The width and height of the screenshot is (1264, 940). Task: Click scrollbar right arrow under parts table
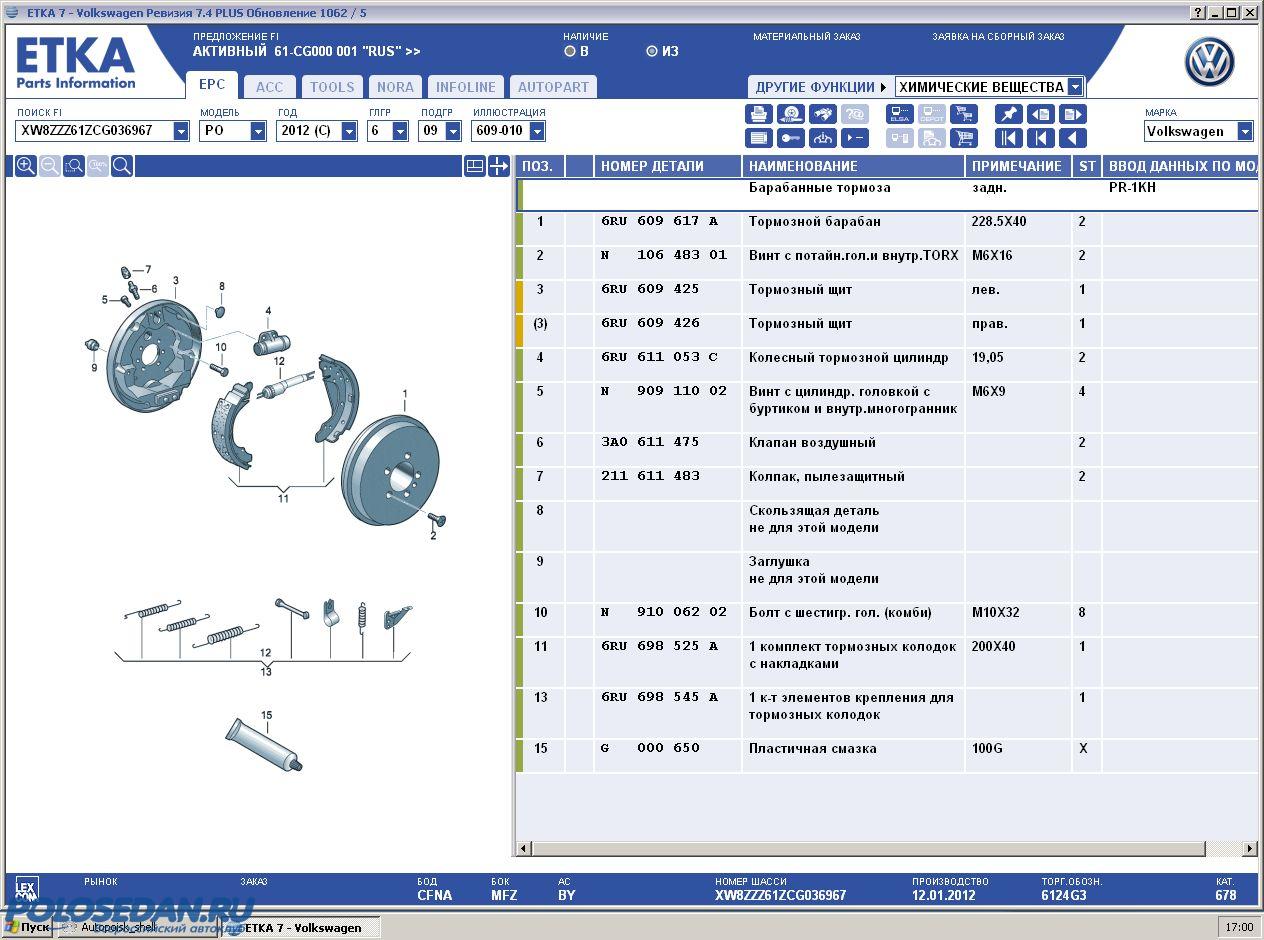1250,849
